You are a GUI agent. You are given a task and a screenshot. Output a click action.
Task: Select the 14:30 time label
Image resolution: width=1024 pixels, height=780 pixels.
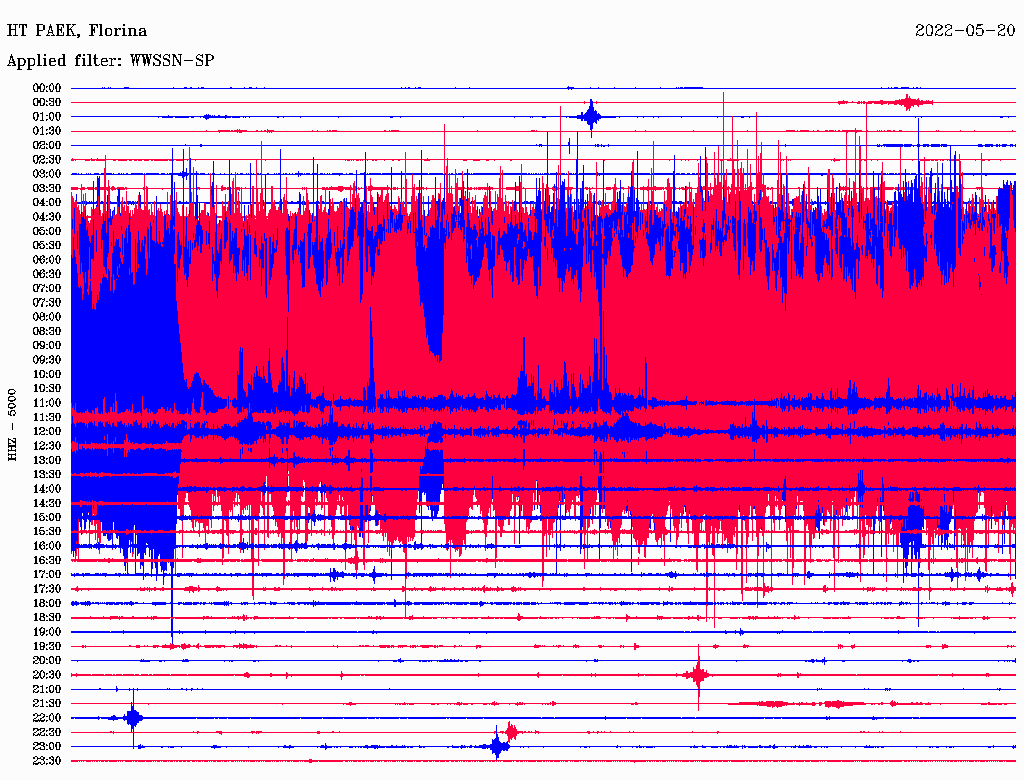click(x=47, y=504)
